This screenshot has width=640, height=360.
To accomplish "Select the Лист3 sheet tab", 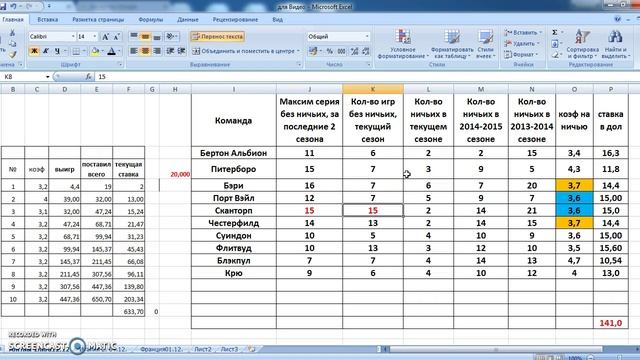I will pos(229,349).
